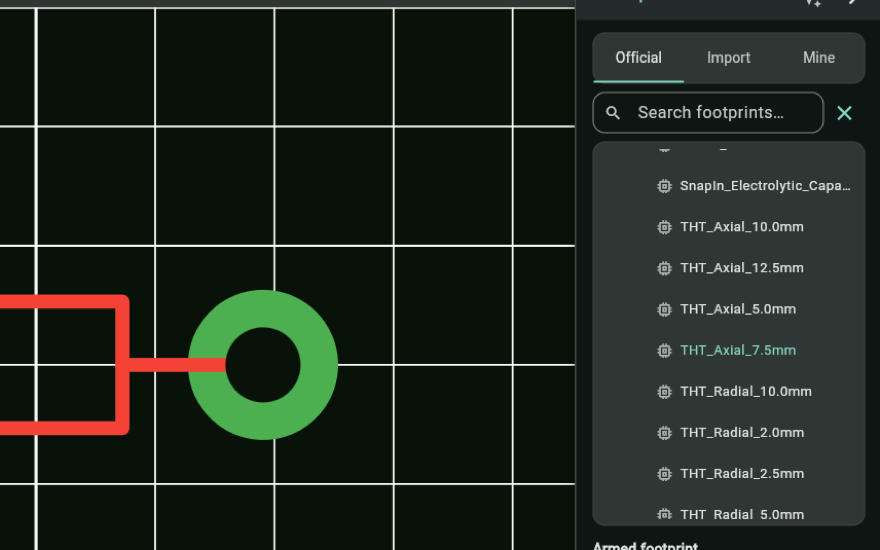Click the chip icon beside THT_Axial_5.0mm
The height and width of the screenshot is (550, 880).
pyautogui.click(x=664, y=309)
